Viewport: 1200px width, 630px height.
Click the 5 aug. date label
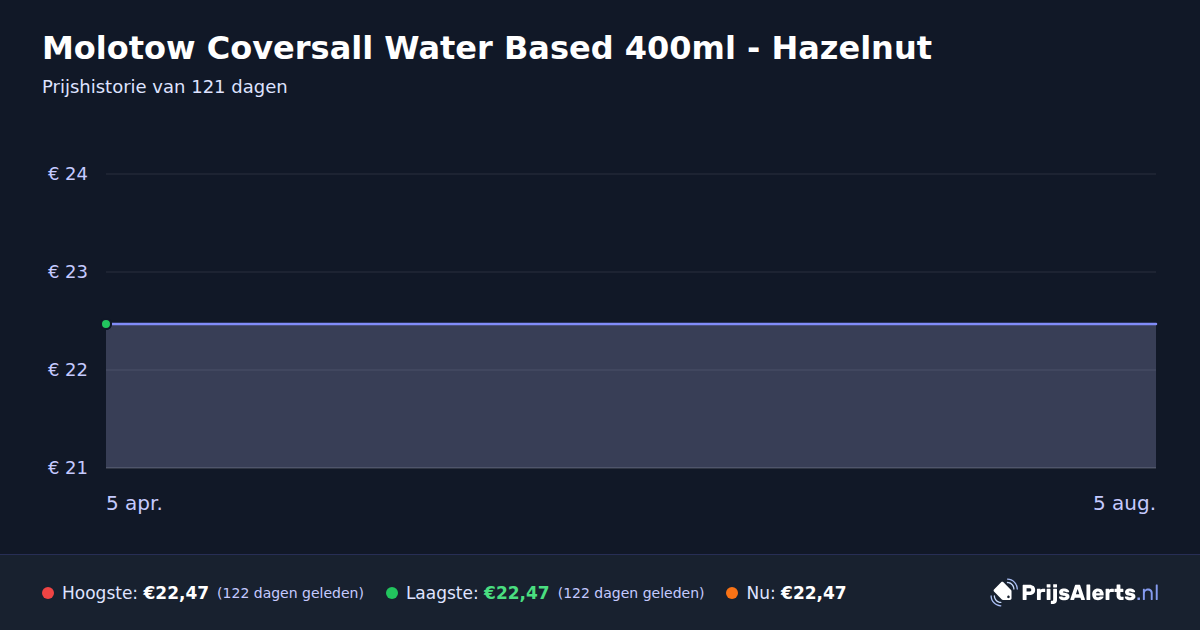click(1124, 504)
